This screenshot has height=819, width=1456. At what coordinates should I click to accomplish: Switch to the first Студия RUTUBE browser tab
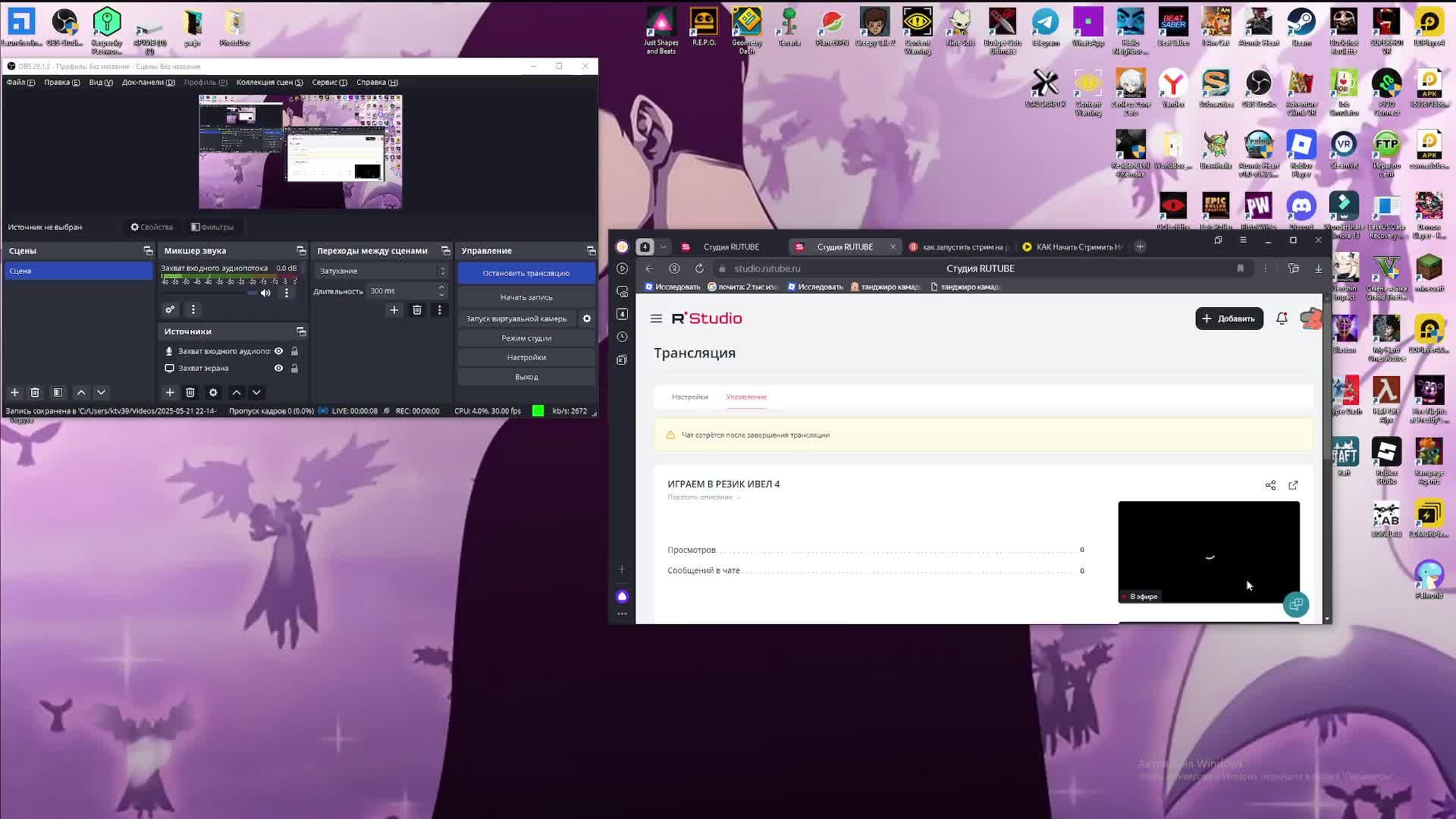(x=730, y=246)
